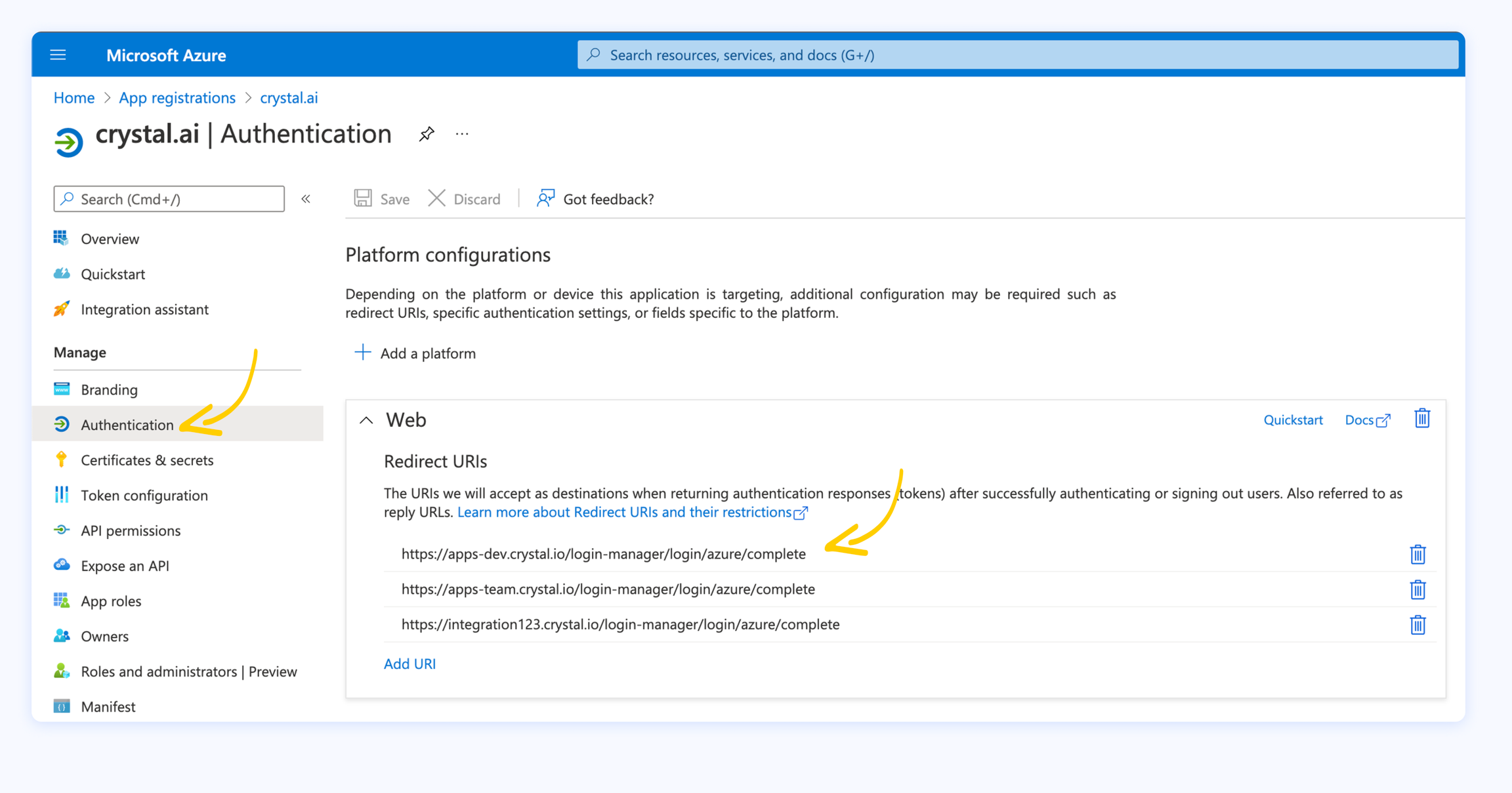
Task: Open the Azure hamburger menu
Action: pyautogui.click(x=58, y=55)
